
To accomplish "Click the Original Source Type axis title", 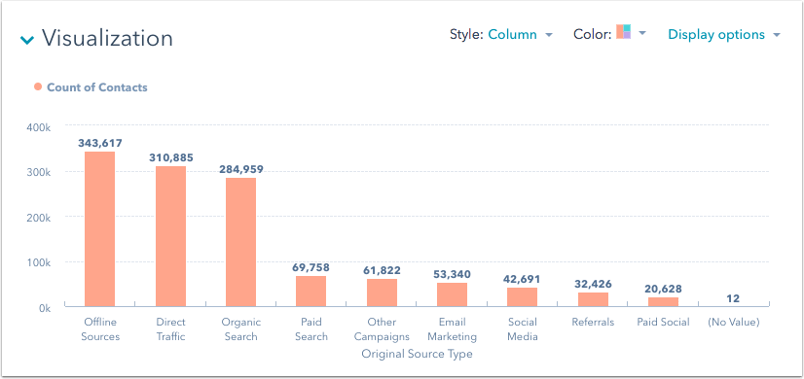I will (x=417, y=354).
